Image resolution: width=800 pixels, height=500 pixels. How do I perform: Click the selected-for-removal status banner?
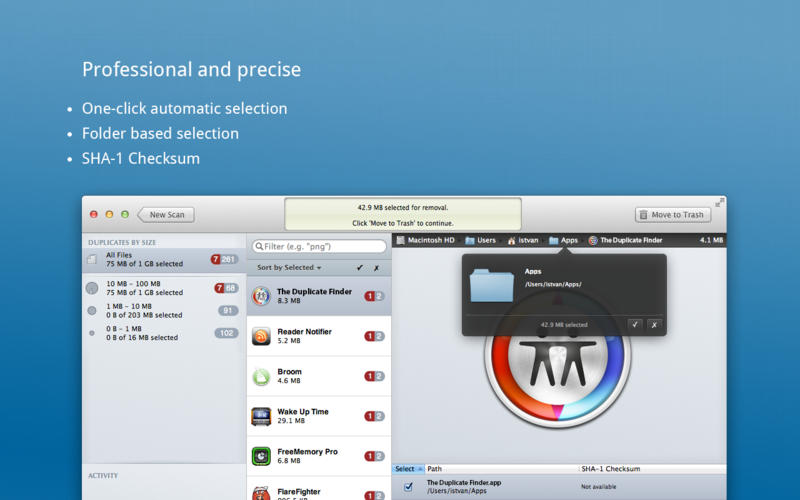(x=403, y=215)
